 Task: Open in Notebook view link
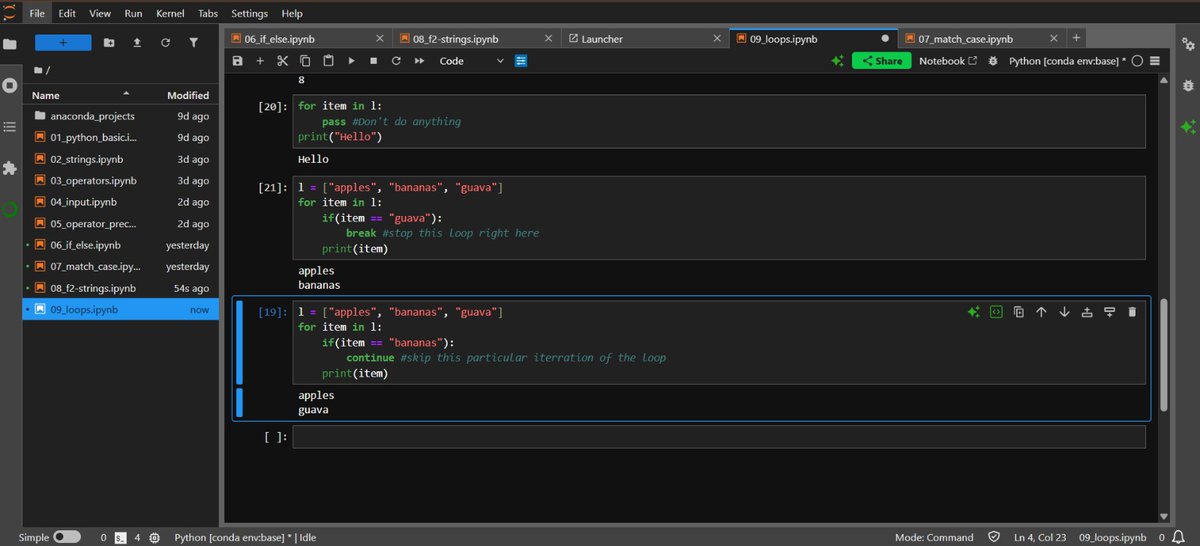(x=948, y=61)
